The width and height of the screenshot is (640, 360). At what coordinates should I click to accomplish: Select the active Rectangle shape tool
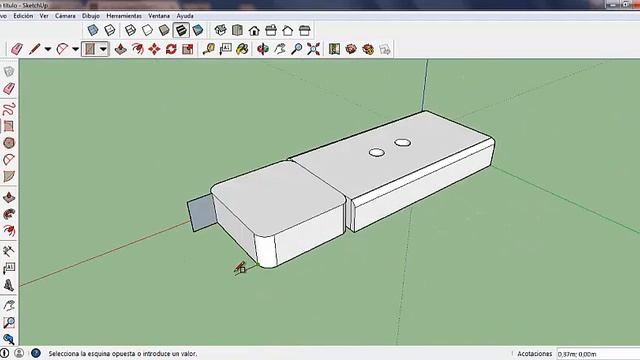pyautogui.click(x=90, y=49)
